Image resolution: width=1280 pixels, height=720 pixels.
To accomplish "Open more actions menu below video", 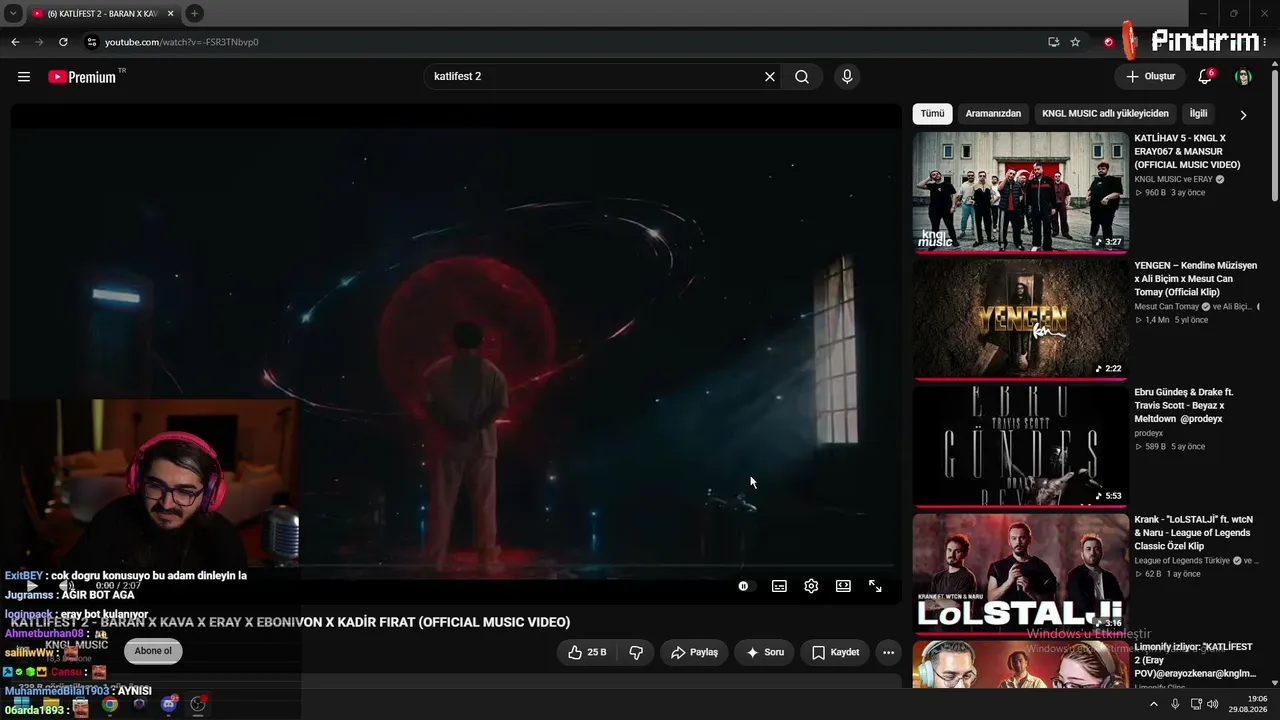I will (888, 652).
